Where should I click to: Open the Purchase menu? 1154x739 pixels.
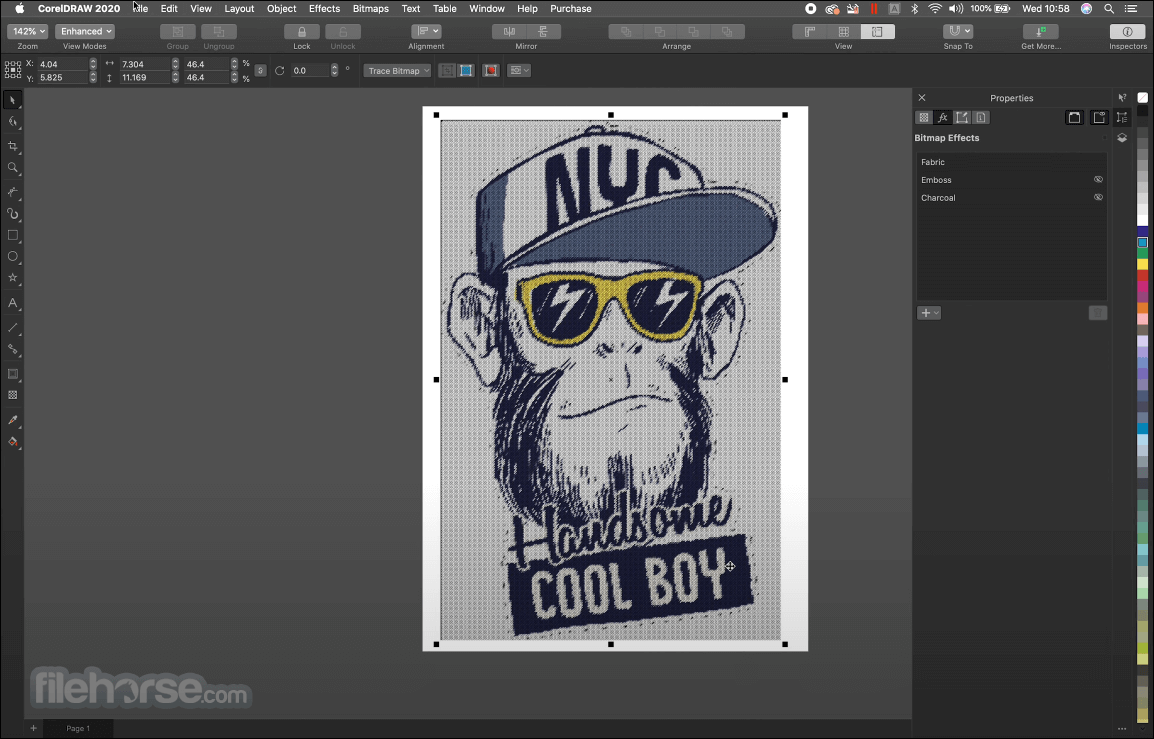click(570, 9)
